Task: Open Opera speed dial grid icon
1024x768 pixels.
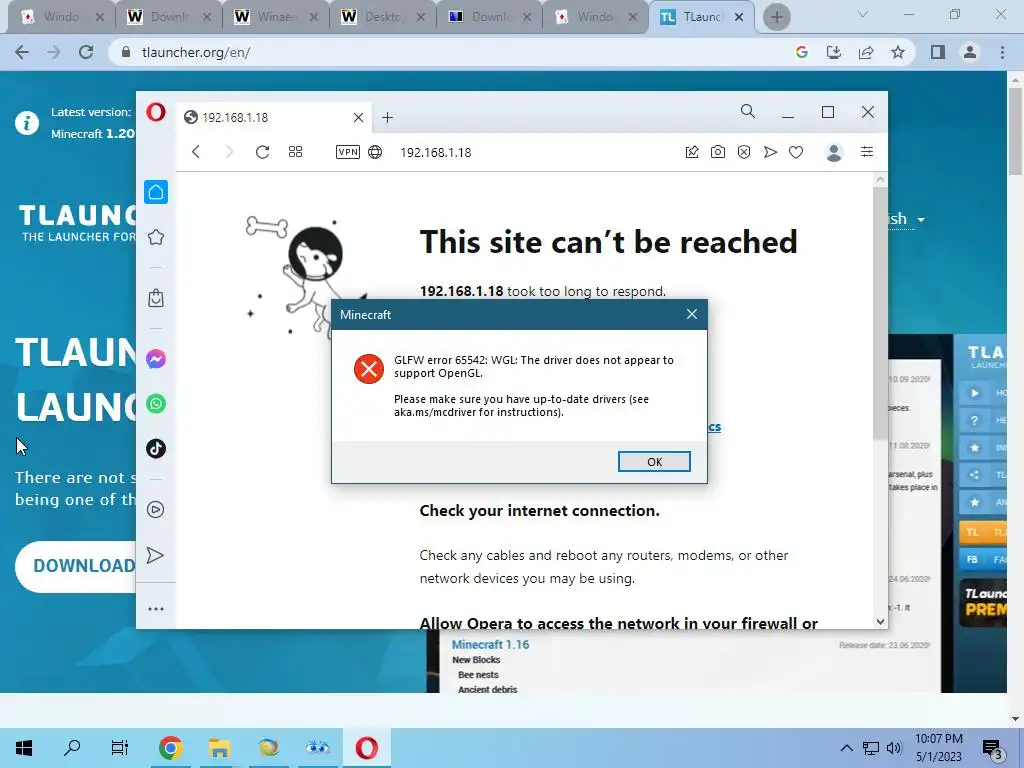Action: pyautogui.click(x=295, y=152)
